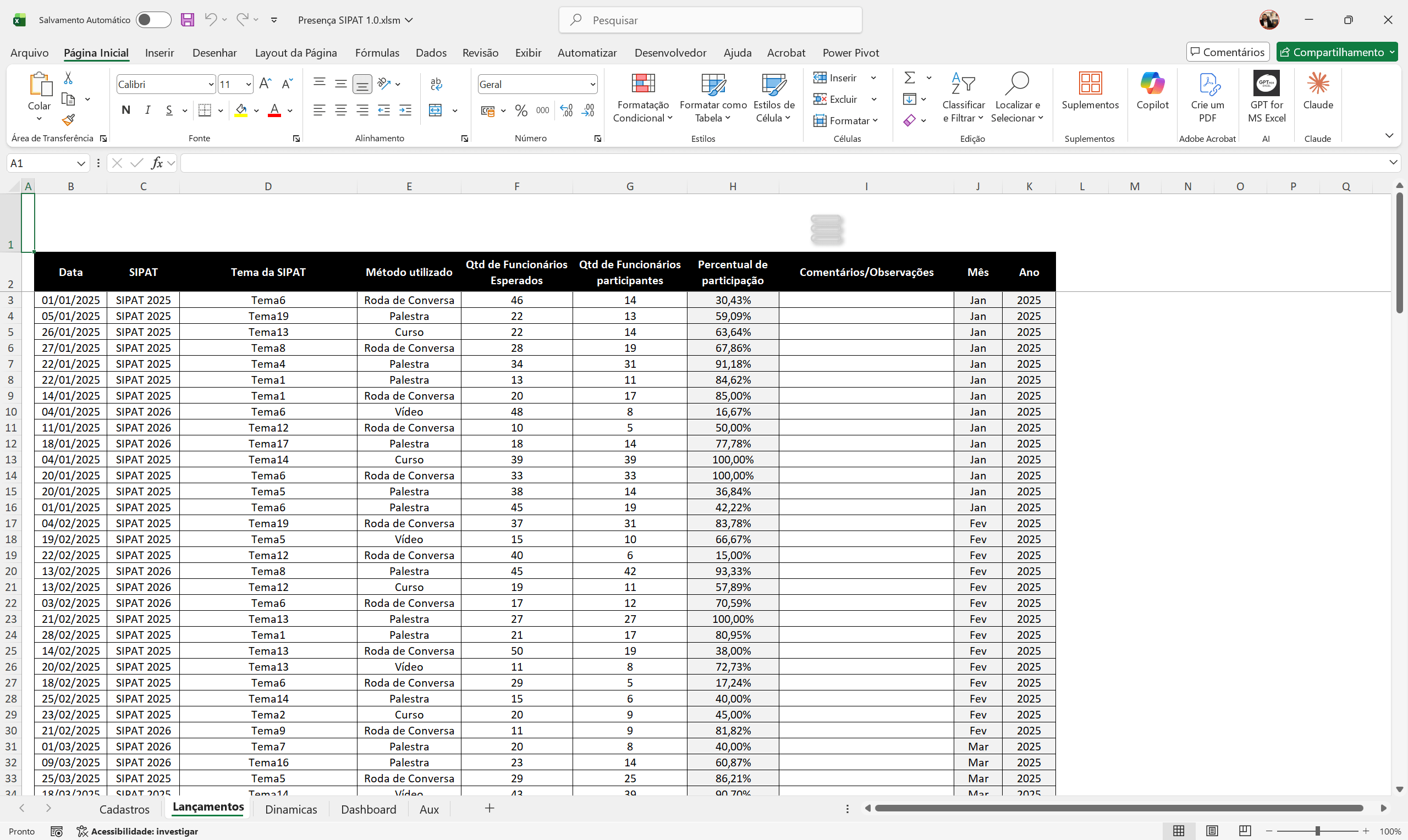Switch to the Inserir ribbon tab
1408x840 pixels.
[159, 53]
